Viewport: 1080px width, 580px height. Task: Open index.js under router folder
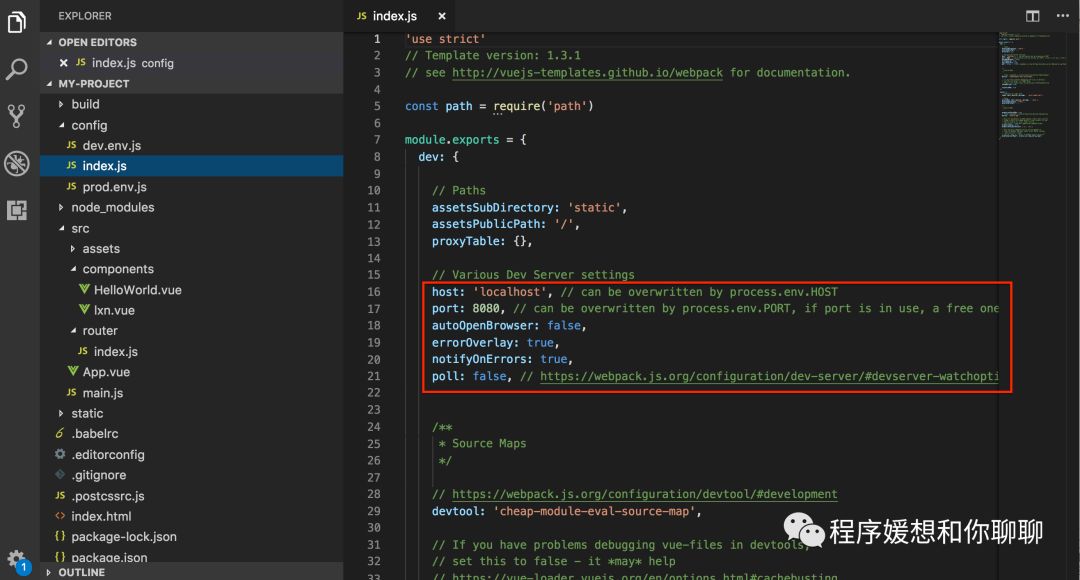(116, 351)
